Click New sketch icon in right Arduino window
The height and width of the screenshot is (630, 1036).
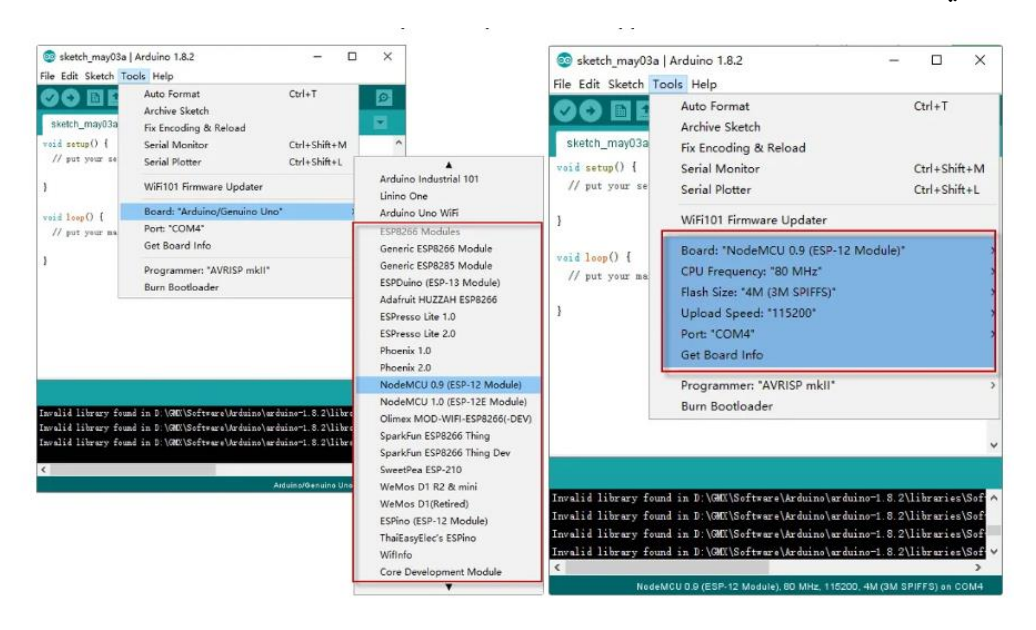click(619, 111)
